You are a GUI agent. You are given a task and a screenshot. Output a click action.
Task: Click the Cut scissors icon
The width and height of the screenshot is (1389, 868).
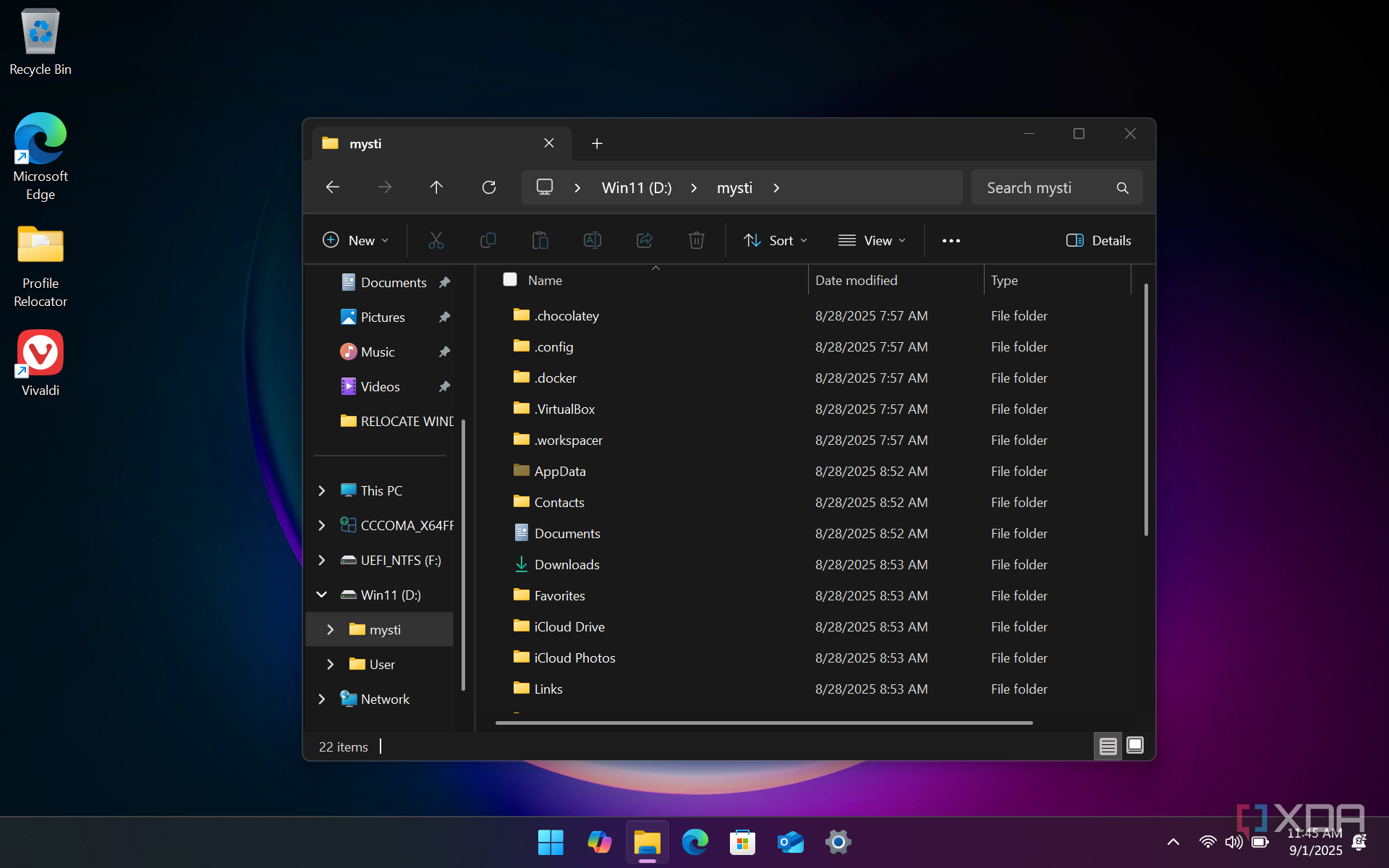436,240
